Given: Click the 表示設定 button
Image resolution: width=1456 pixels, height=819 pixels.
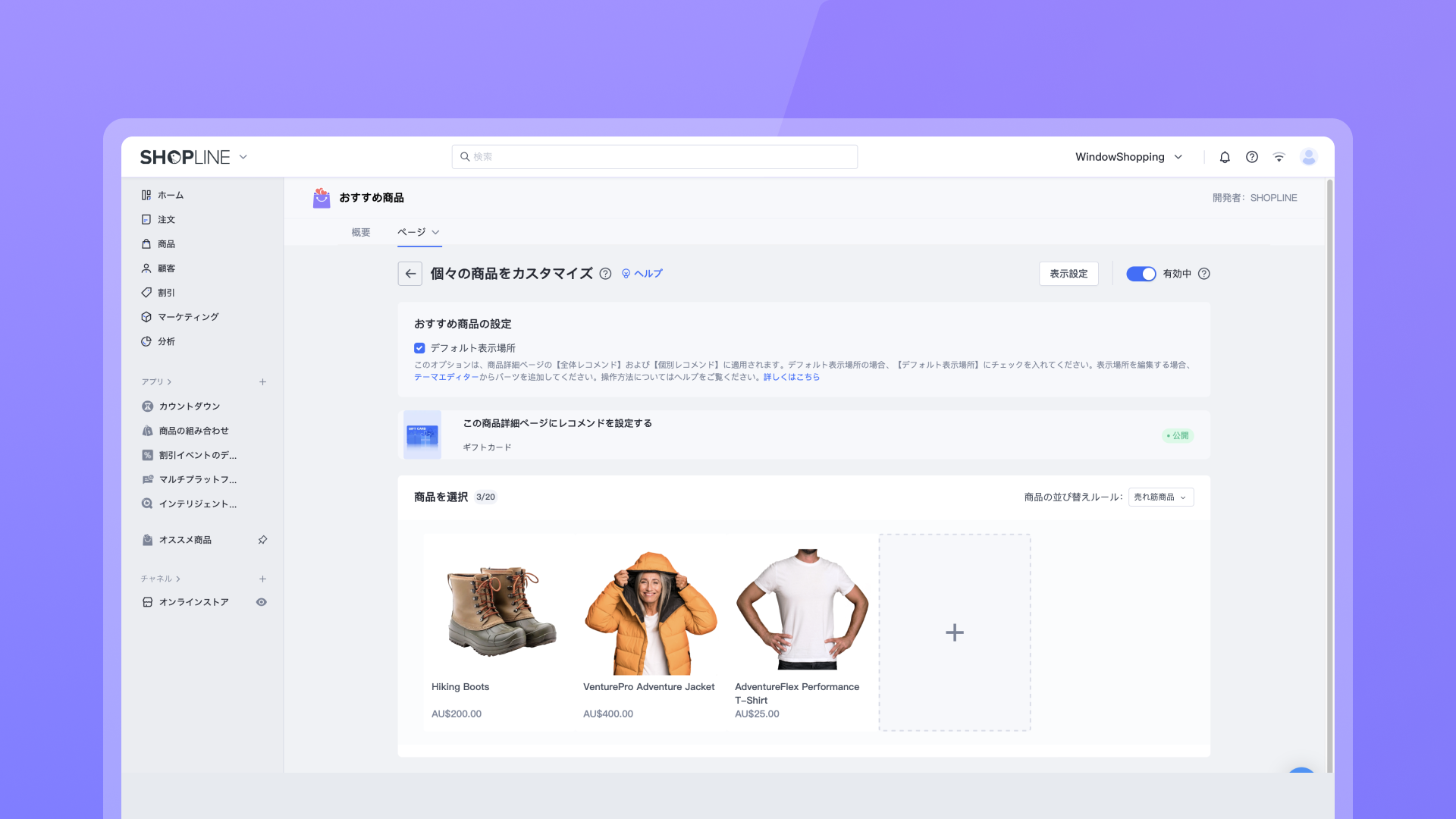Looking at the screenshot, I should click(x=1068, y=274).
